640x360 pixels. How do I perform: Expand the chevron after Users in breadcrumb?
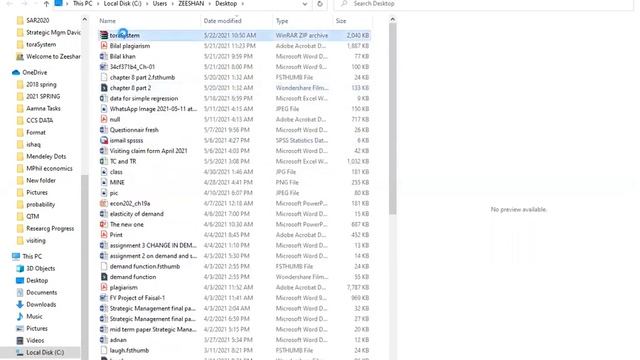tap(172, 4)
